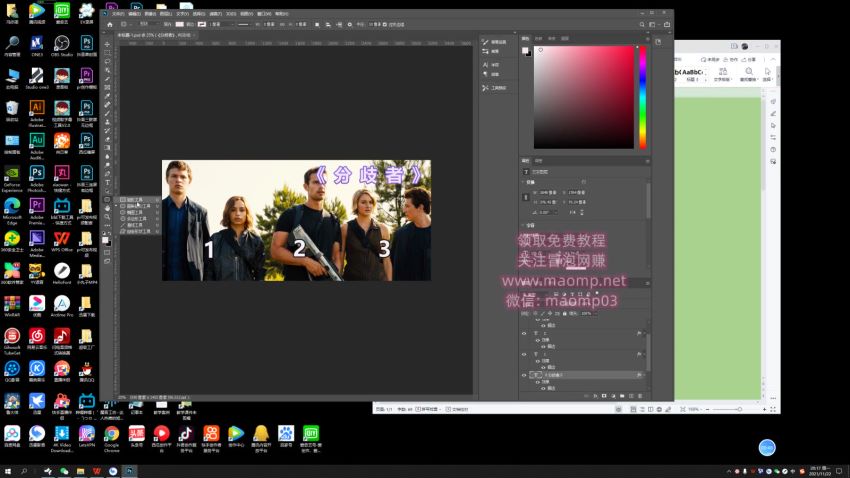Open the Brush Settings collapsed panel icon

click(485, 42)
